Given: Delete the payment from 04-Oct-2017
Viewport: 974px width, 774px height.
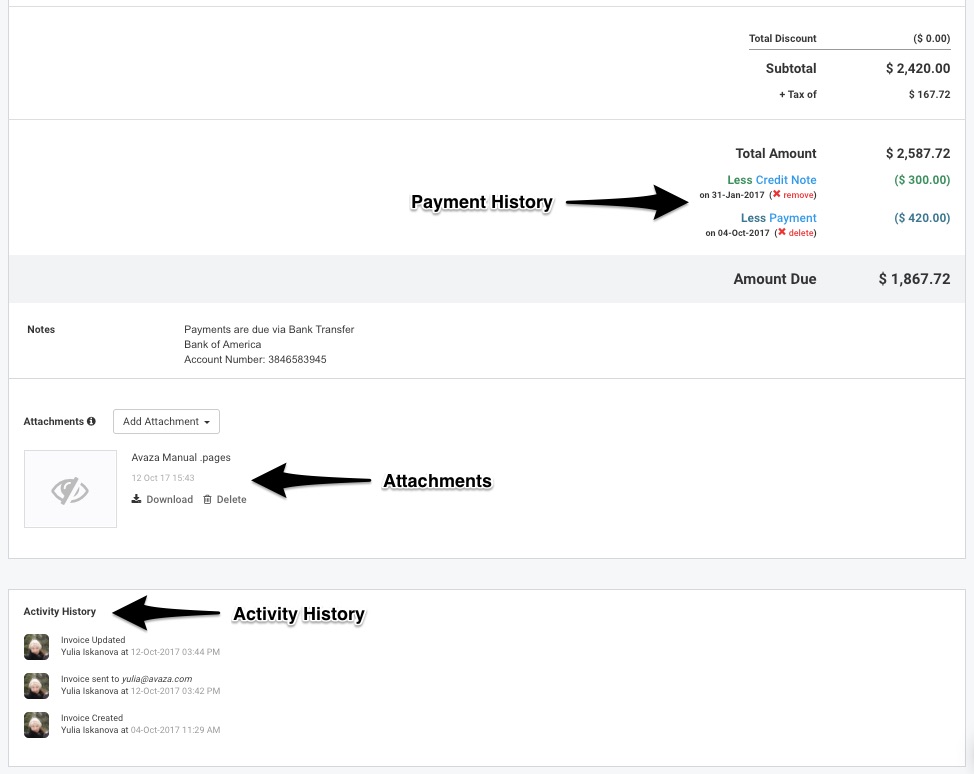Looking at the screenshot, I should tap(801, 233).
